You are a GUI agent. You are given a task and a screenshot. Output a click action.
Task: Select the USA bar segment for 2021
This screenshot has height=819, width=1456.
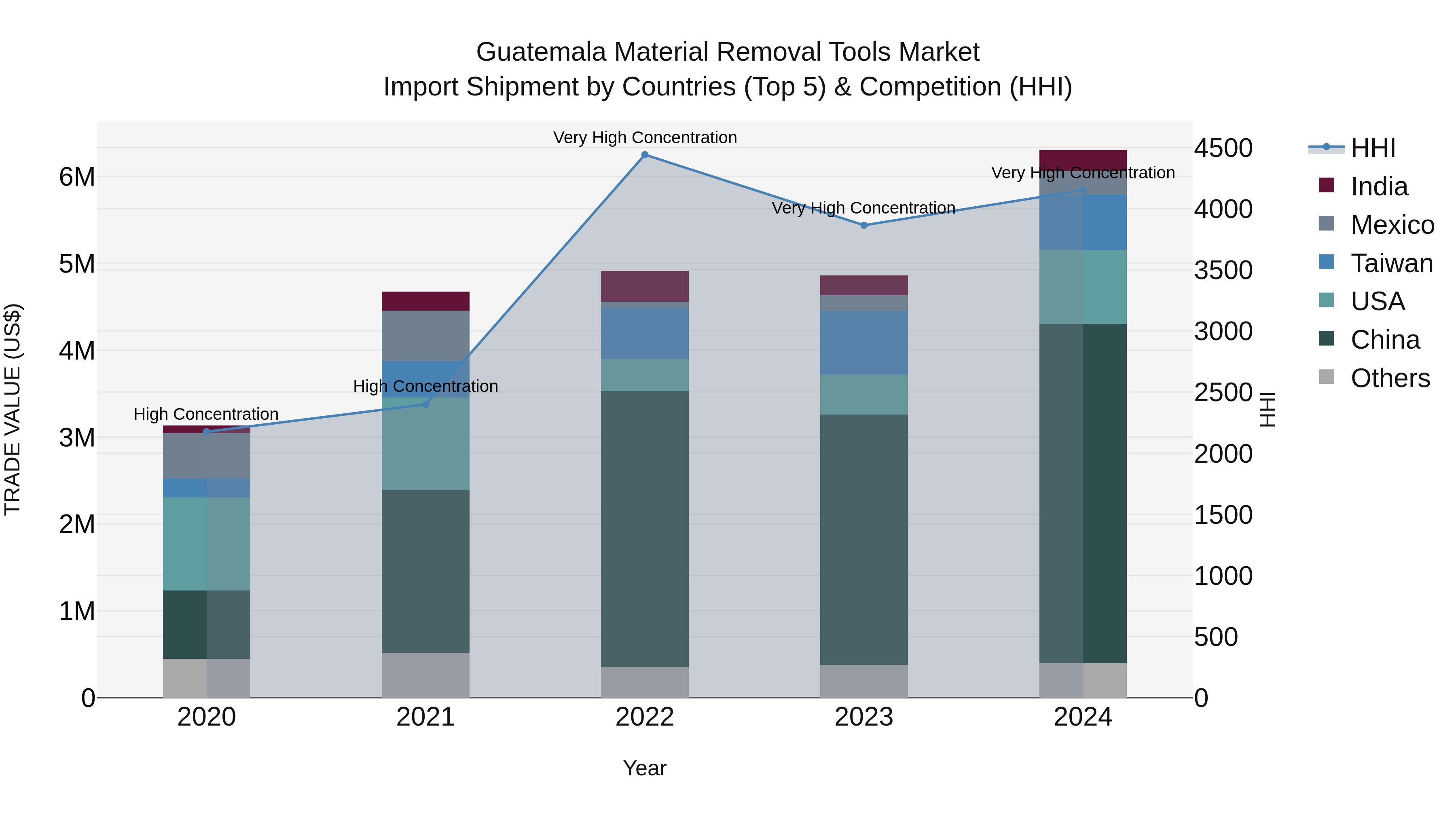425,444
